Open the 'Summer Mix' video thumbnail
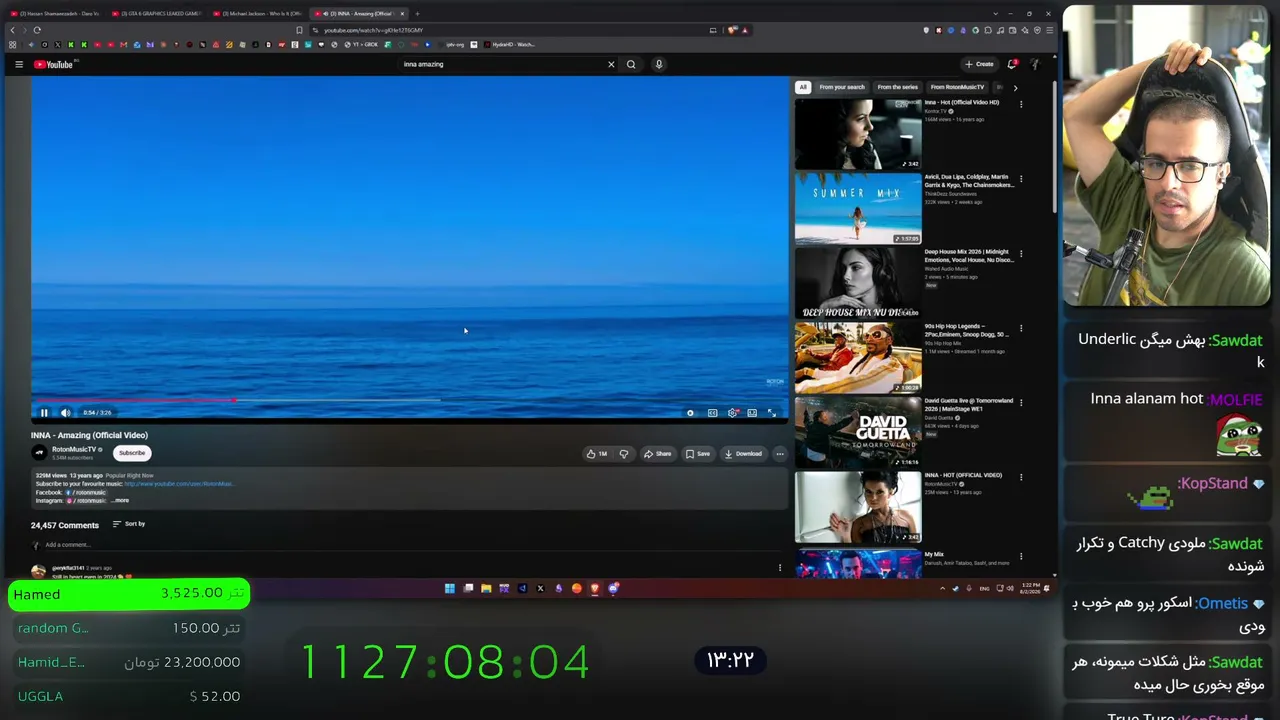Screen dimensions: 1280x720 coord(858,208)
